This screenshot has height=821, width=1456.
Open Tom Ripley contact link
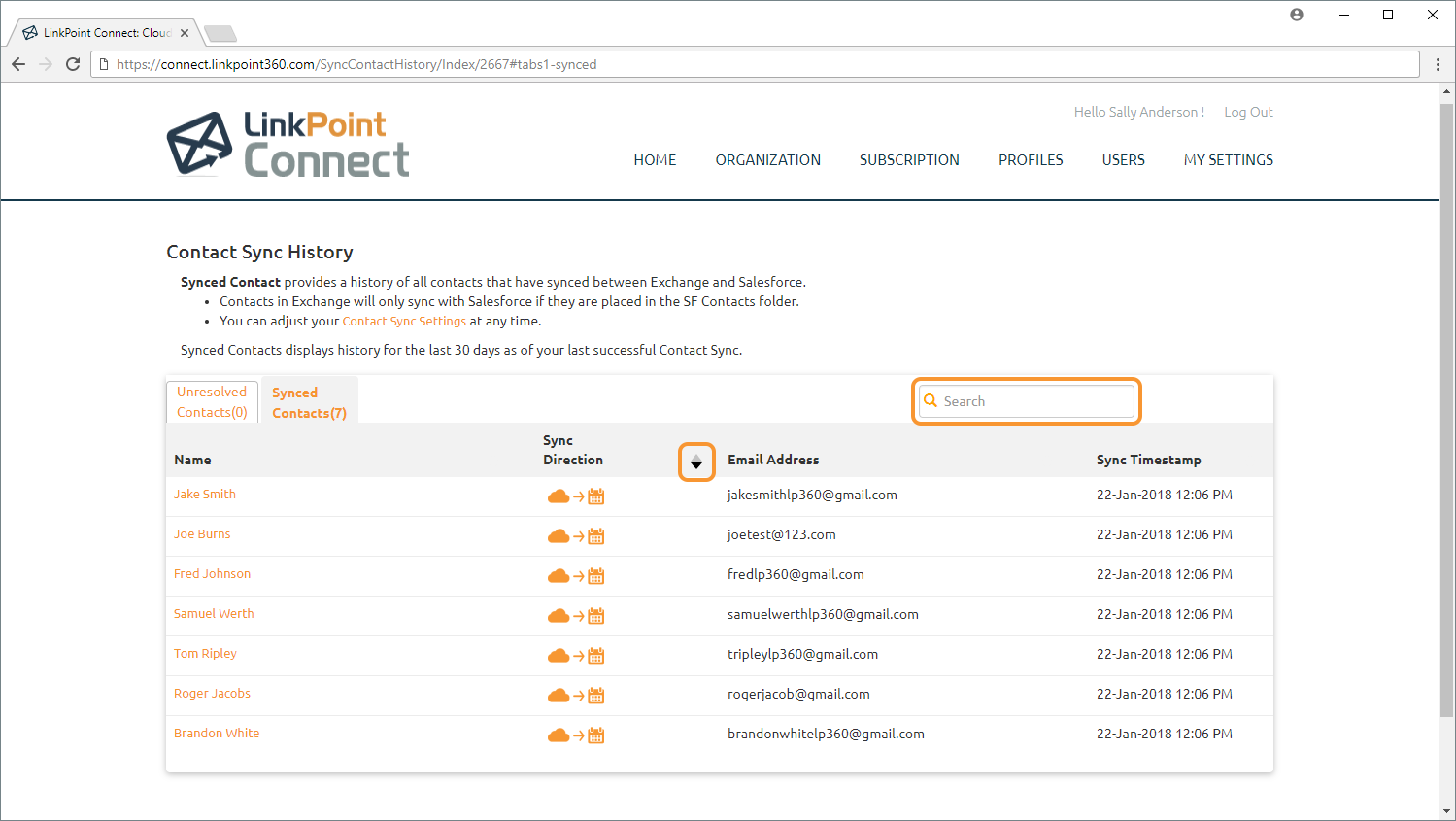[205, 654]
